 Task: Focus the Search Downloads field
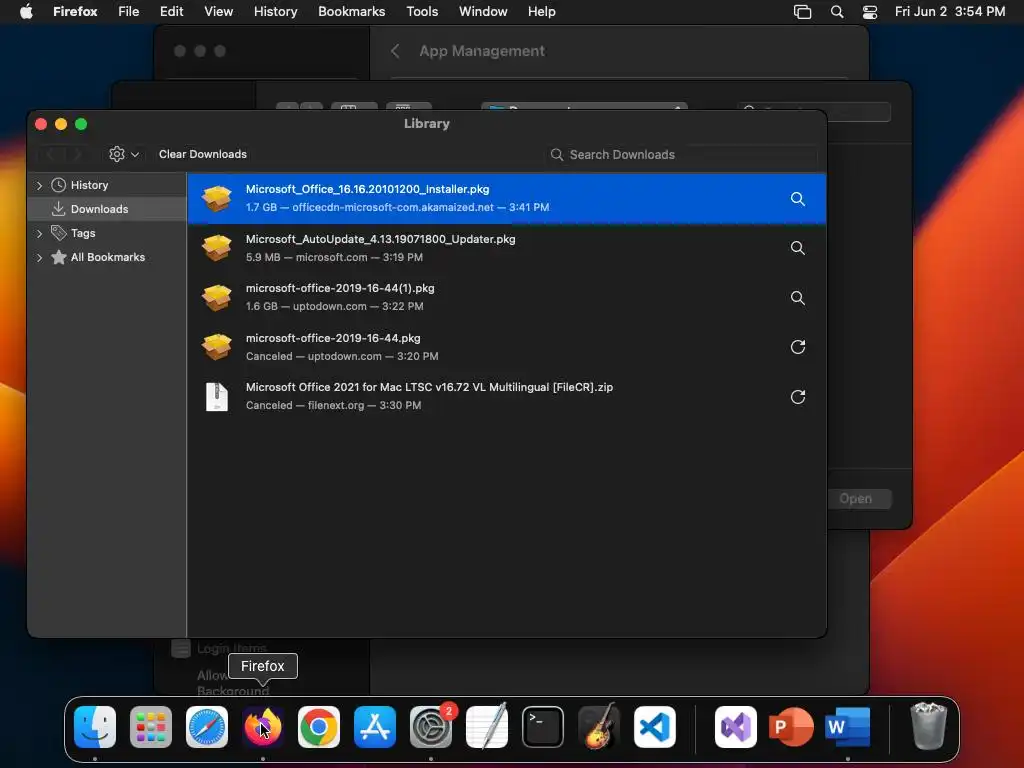[682, 155]
